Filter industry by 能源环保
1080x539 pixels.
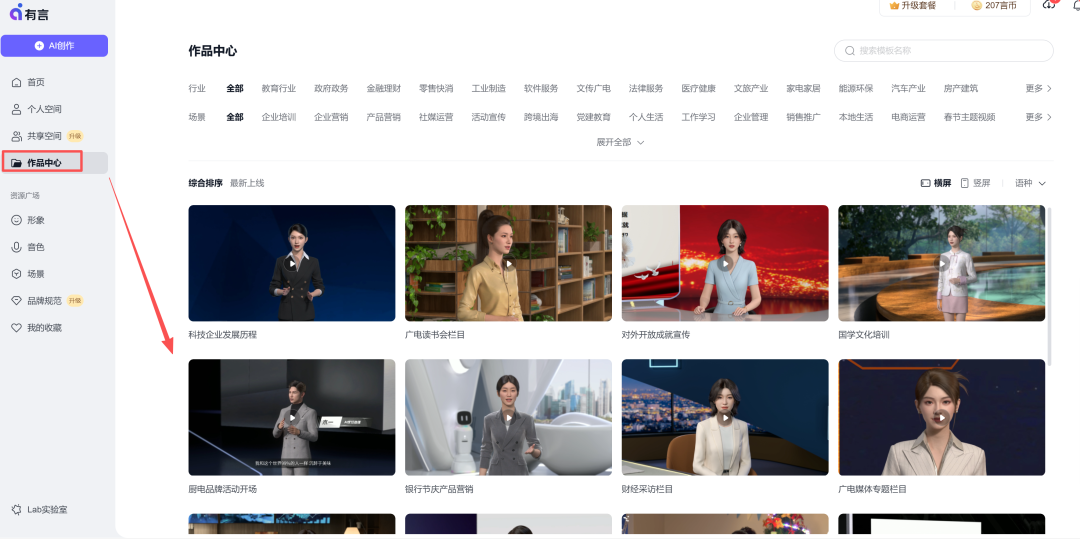coord(855,89)
